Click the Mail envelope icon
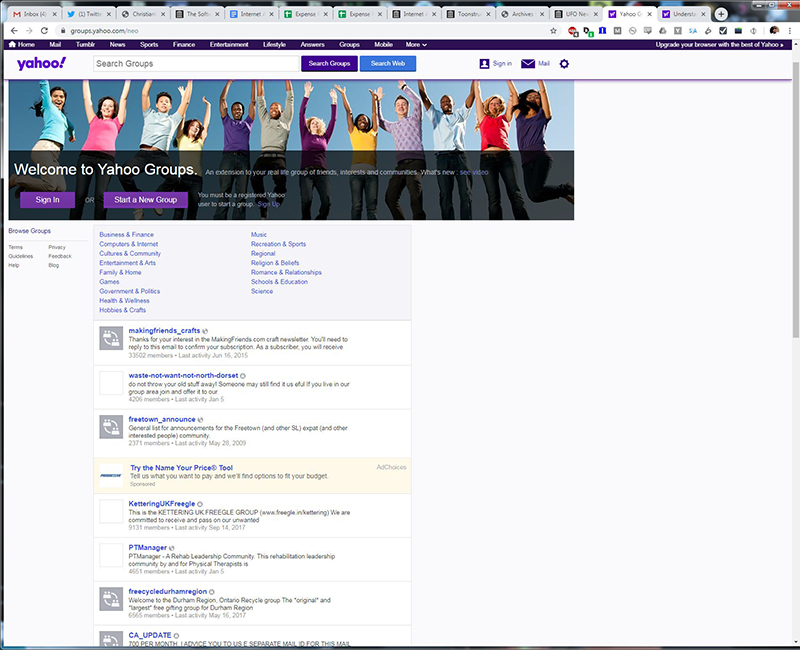Screen dimensions: 800x650 (x=527, y=64)
